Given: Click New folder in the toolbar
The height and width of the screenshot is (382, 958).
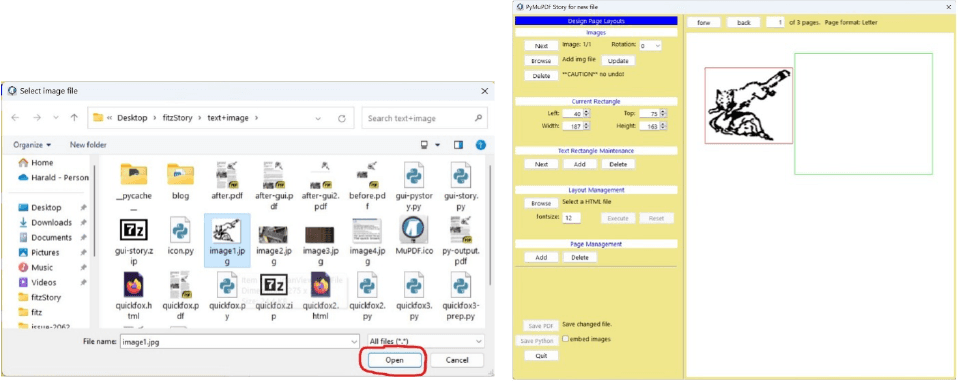Looking at the screenshot, I should tap(88, 145).
